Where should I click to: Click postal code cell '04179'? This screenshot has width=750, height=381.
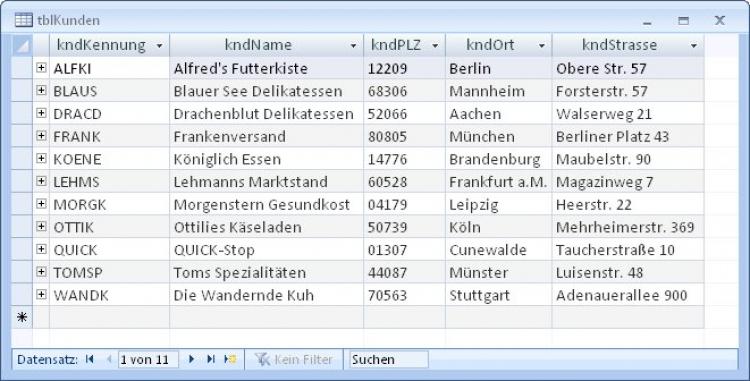tap(404, 204)
